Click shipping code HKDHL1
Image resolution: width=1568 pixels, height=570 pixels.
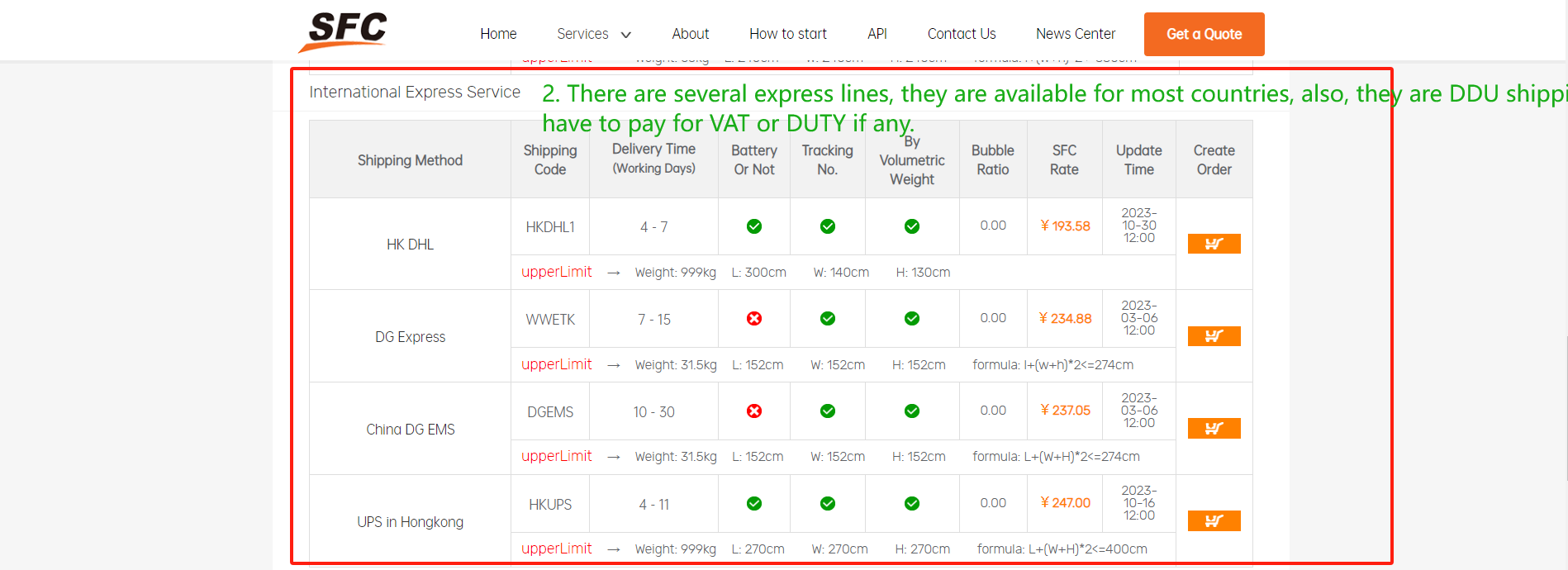pyautogui.click(x=550, y=227)
